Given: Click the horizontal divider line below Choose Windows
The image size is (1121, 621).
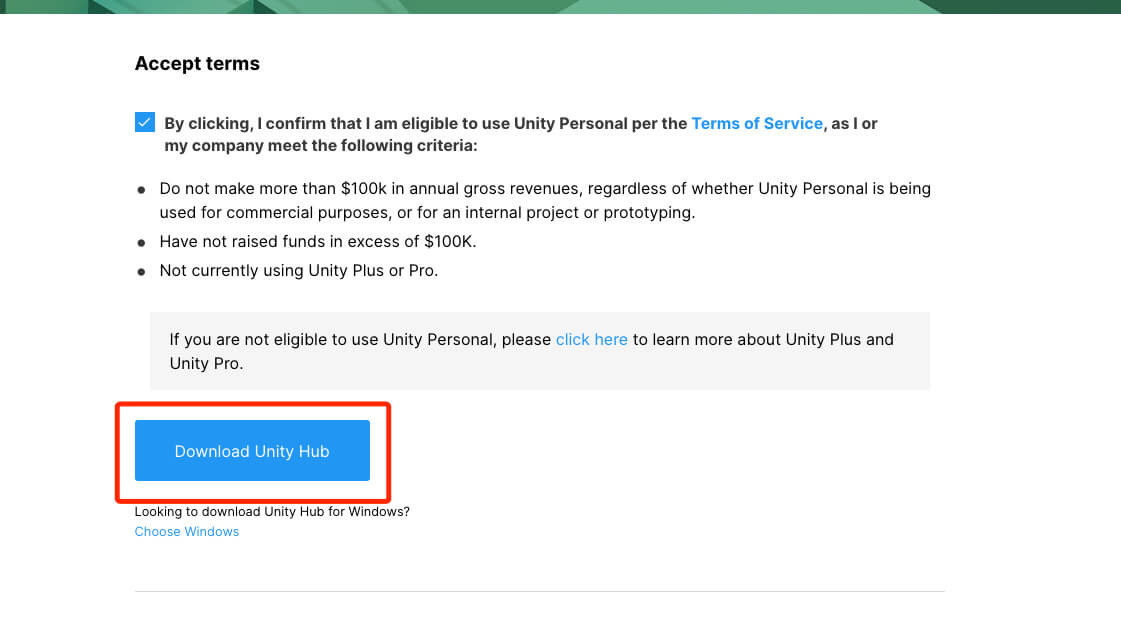Looking at the screenshot, I should 540,591.
